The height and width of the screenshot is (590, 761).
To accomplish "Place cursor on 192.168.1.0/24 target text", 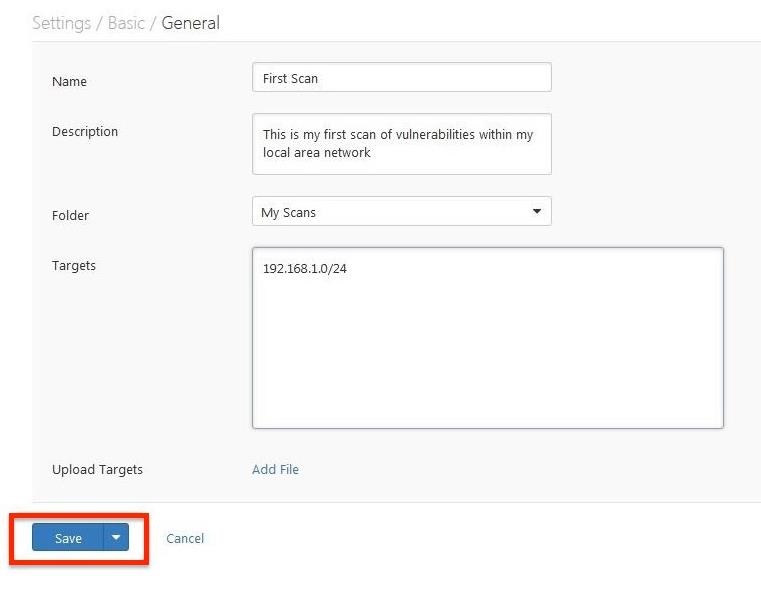I will [304, 269].
